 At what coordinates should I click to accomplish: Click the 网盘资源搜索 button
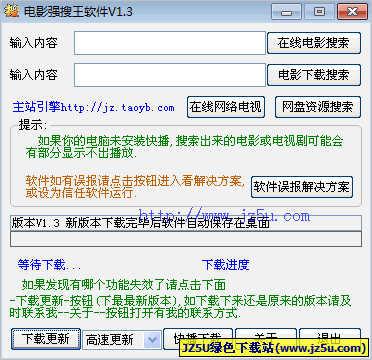coord(318,107)
